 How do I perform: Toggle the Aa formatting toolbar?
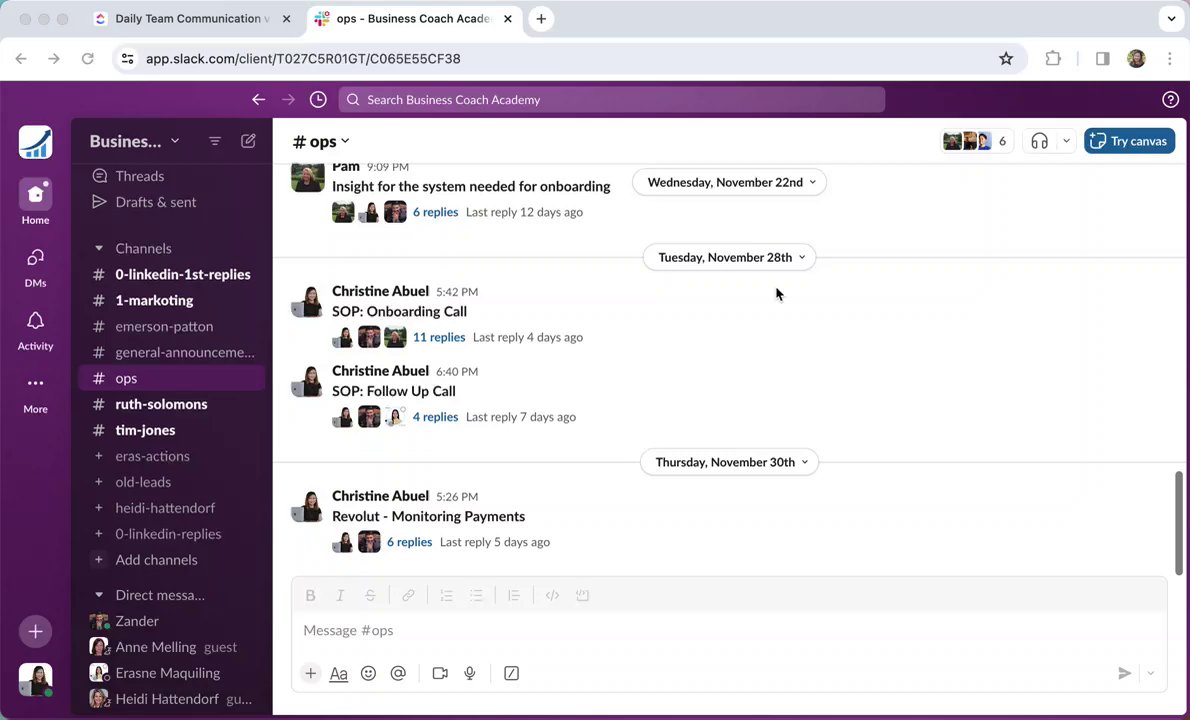[x=338, y=673]
